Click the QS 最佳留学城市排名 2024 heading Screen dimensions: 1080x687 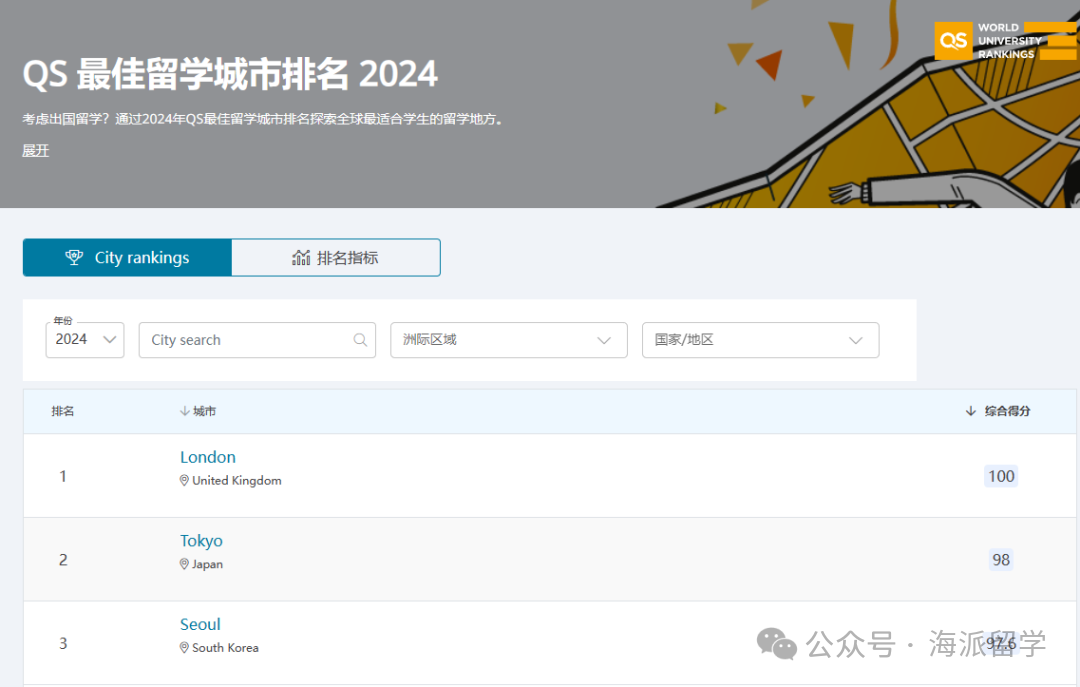230,74
